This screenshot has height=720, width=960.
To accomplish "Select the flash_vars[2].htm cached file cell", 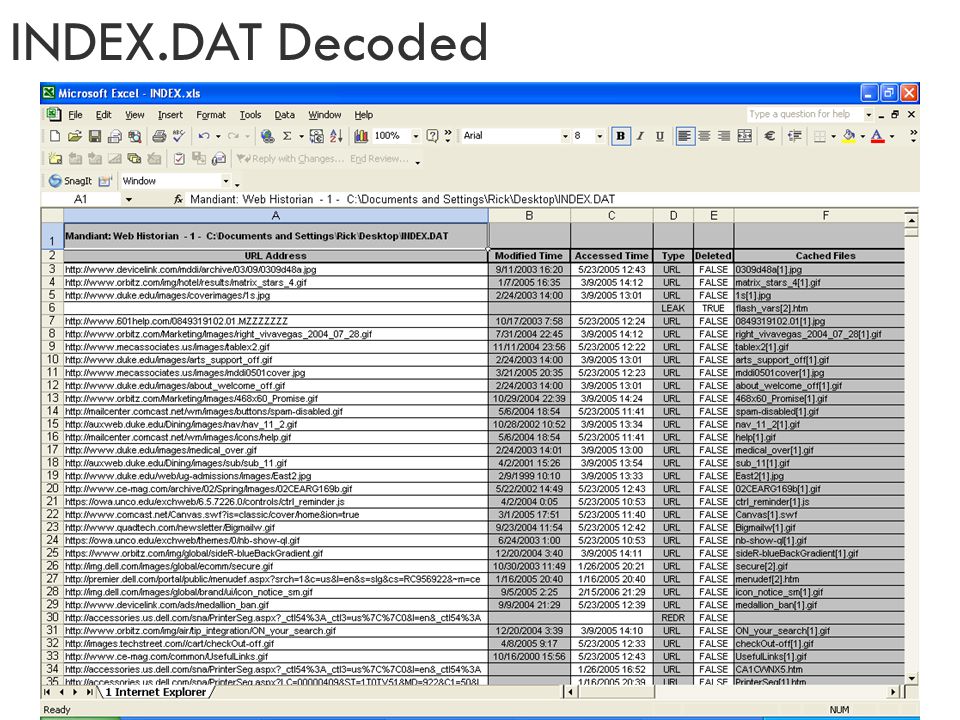I will [819, 308].
